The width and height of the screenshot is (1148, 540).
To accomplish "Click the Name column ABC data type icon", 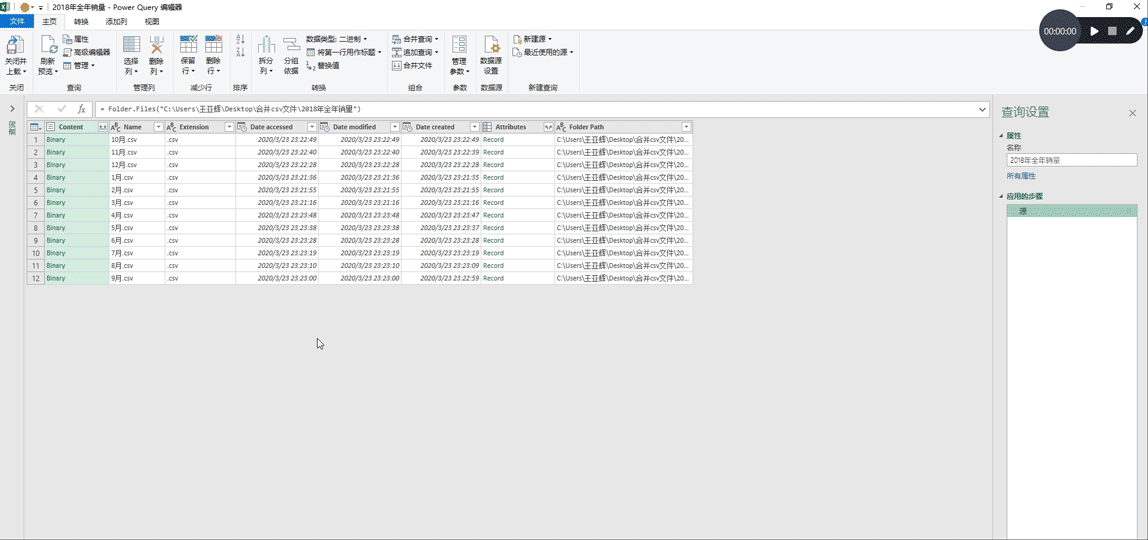I will pos(116,127).
